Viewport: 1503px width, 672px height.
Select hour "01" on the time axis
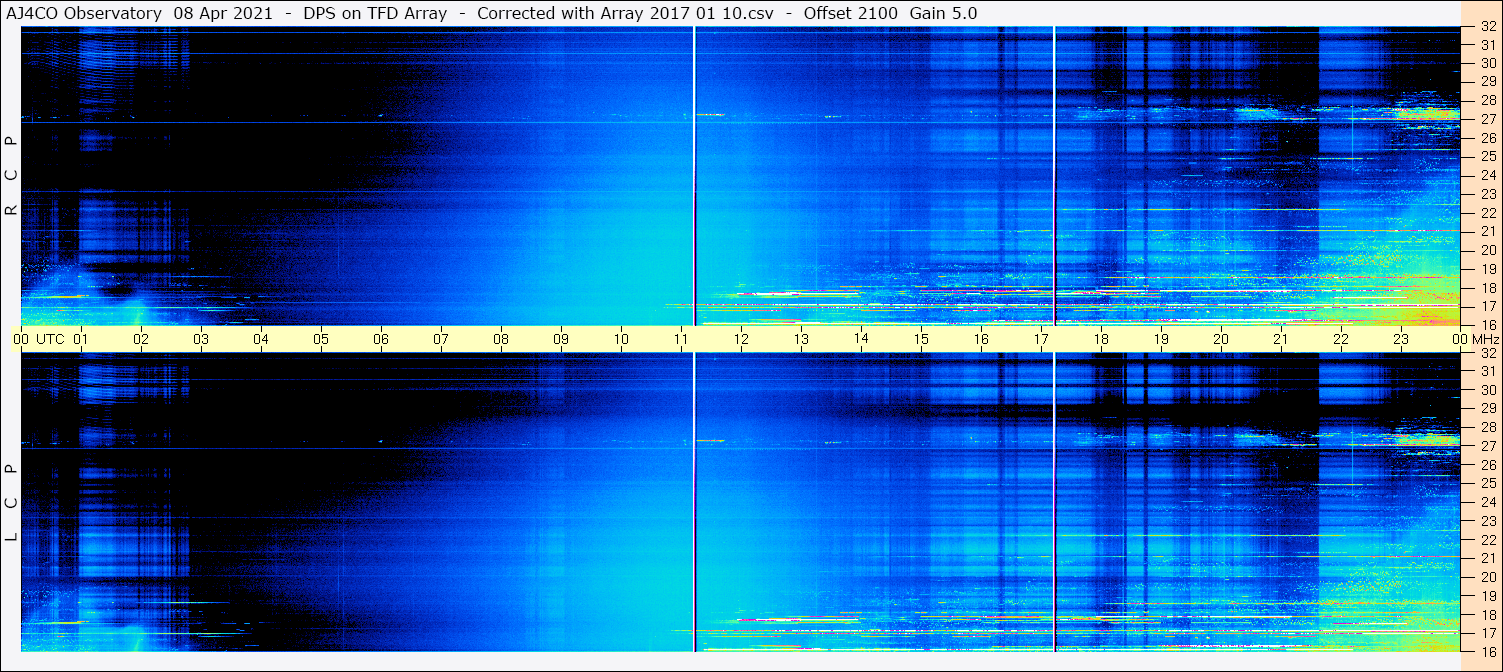[x=81, y=339]
